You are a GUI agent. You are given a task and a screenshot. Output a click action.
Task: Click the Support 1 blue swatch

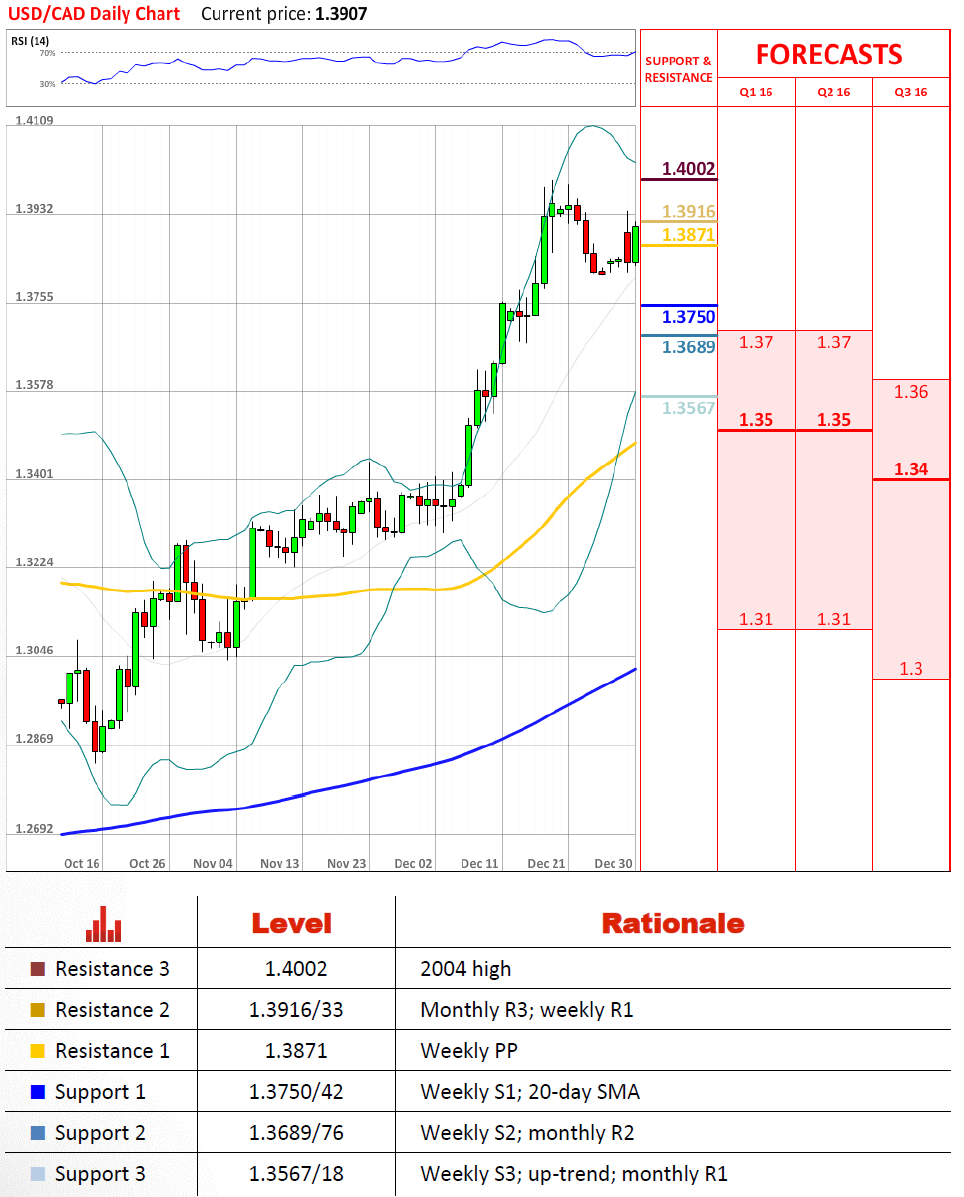[37, 1092]
